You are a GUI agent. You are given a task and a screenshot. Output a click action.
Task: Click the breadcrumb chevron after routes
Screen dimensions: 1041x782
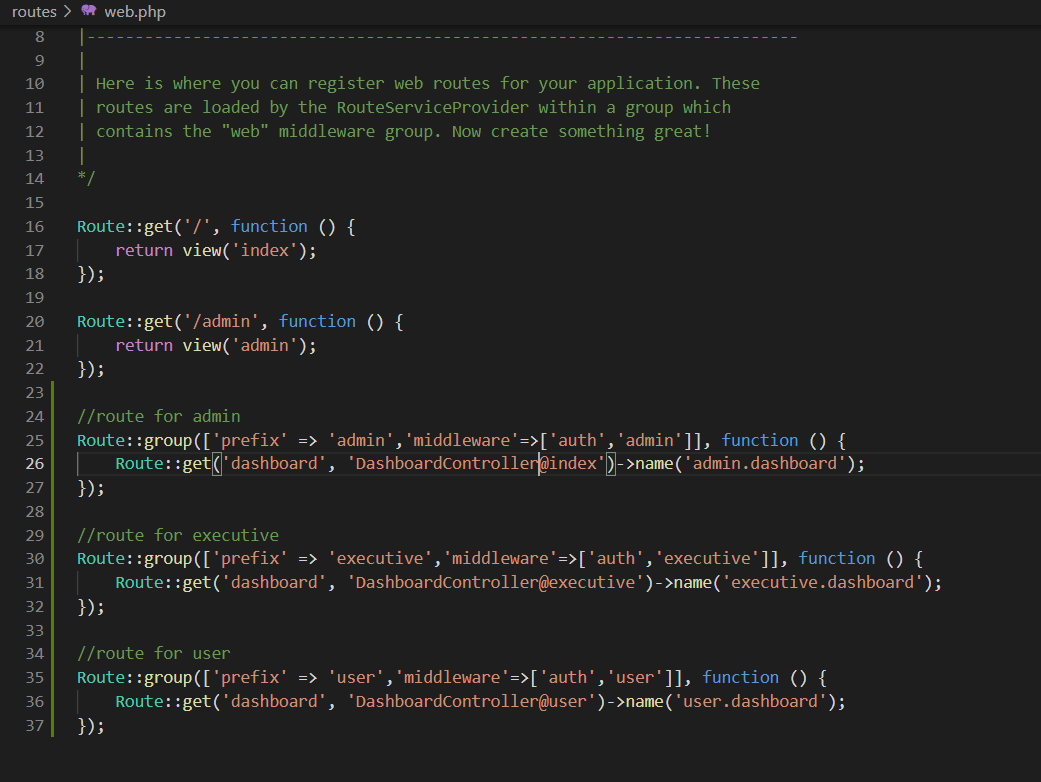(68, 11)
